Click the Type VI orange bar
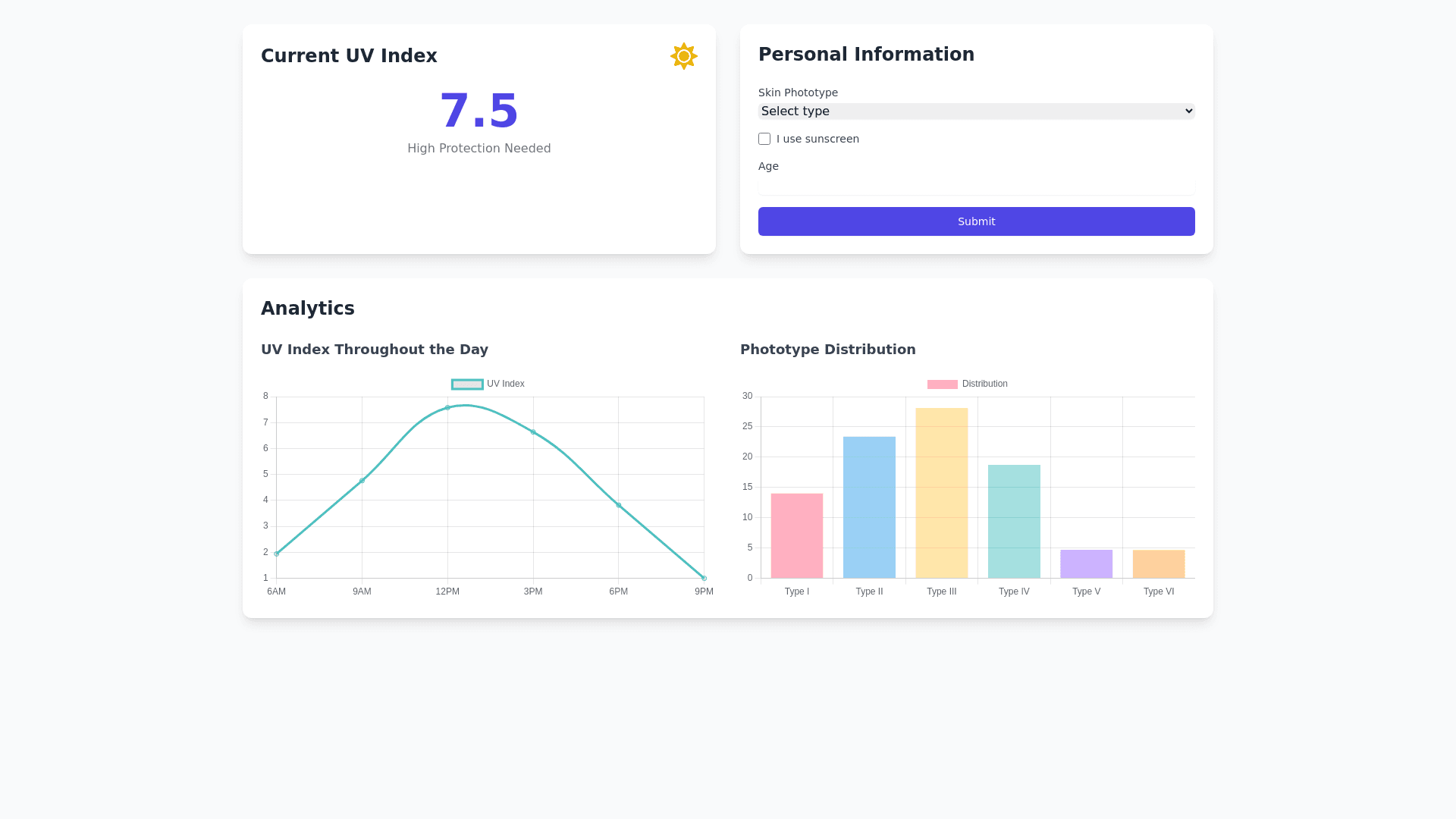 point(1158,563)
